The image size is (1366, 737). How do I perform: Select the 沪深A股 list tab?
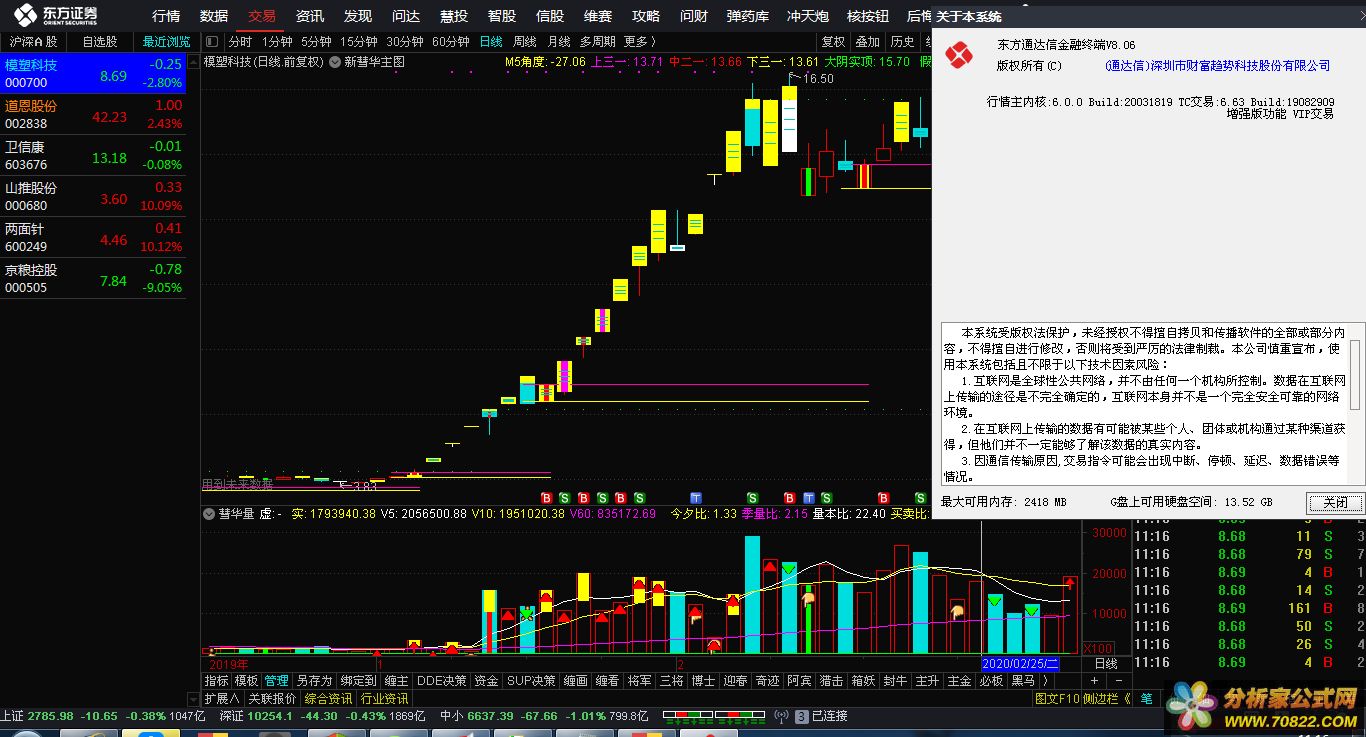point(33,42)
